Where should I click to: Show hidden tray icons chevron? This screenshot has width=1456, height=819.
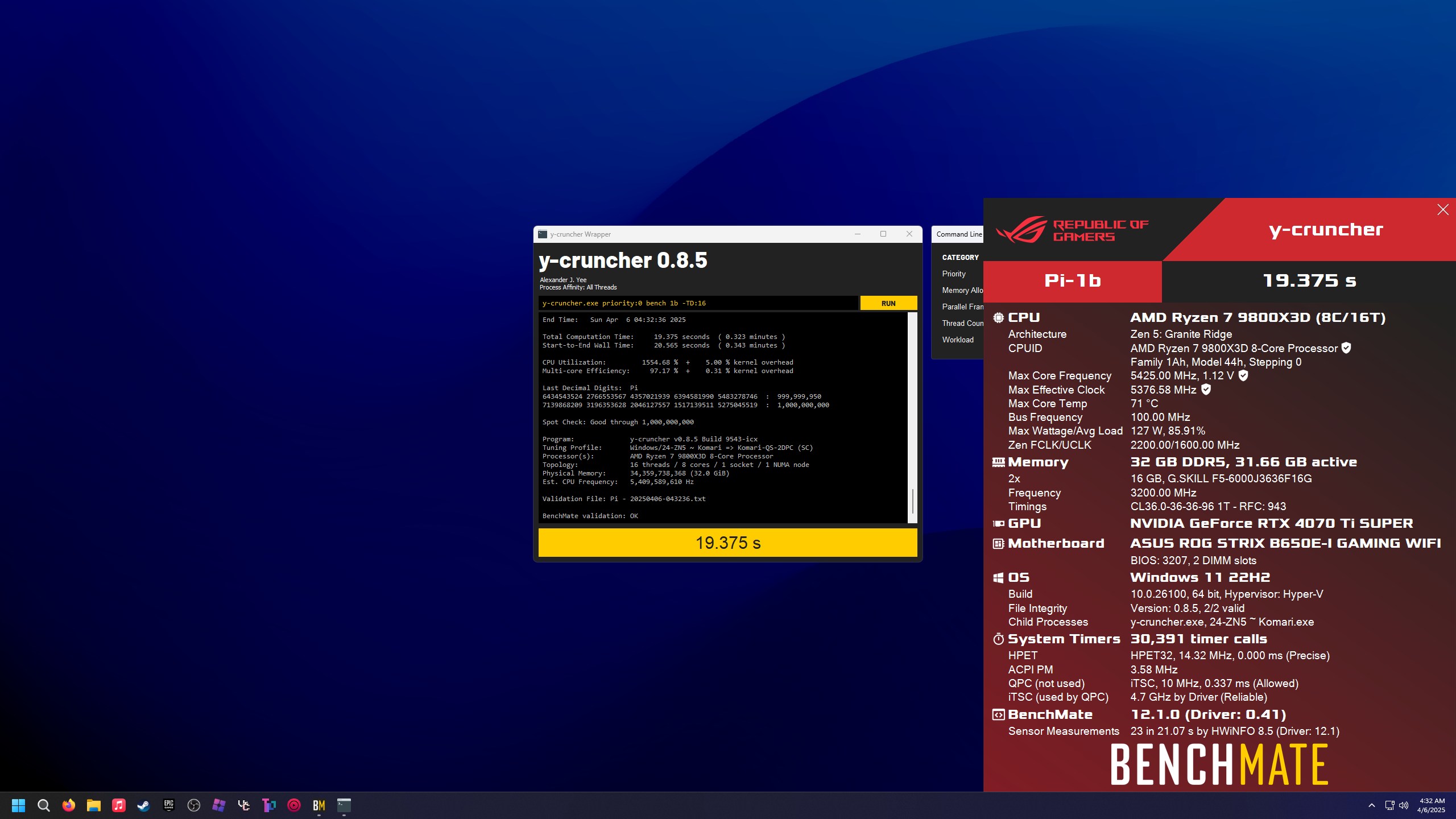[x=1371, y=805]
